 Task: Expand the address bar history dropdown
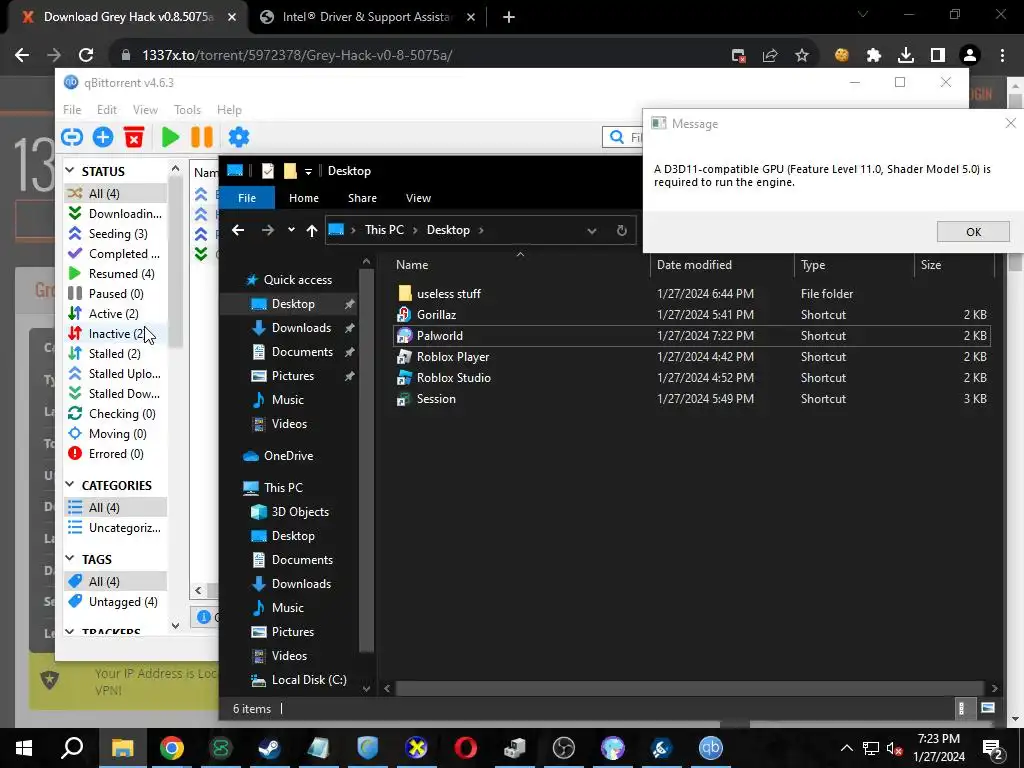coord(592,231)
